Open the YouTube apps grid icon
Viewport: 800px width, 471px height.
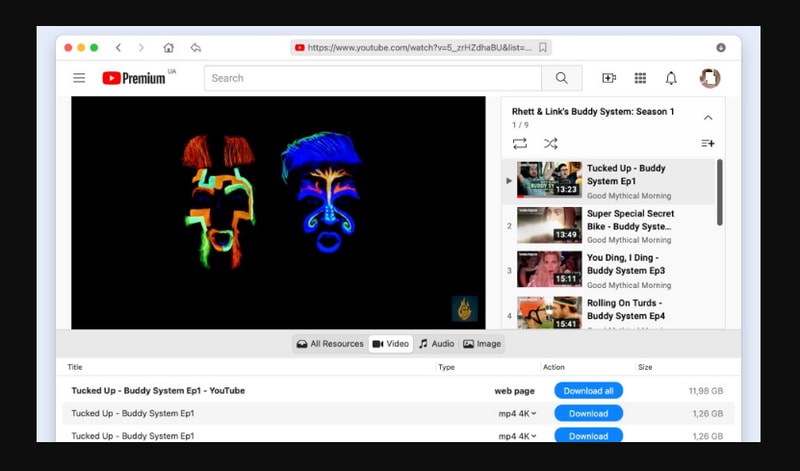click(x=640, y=78)
